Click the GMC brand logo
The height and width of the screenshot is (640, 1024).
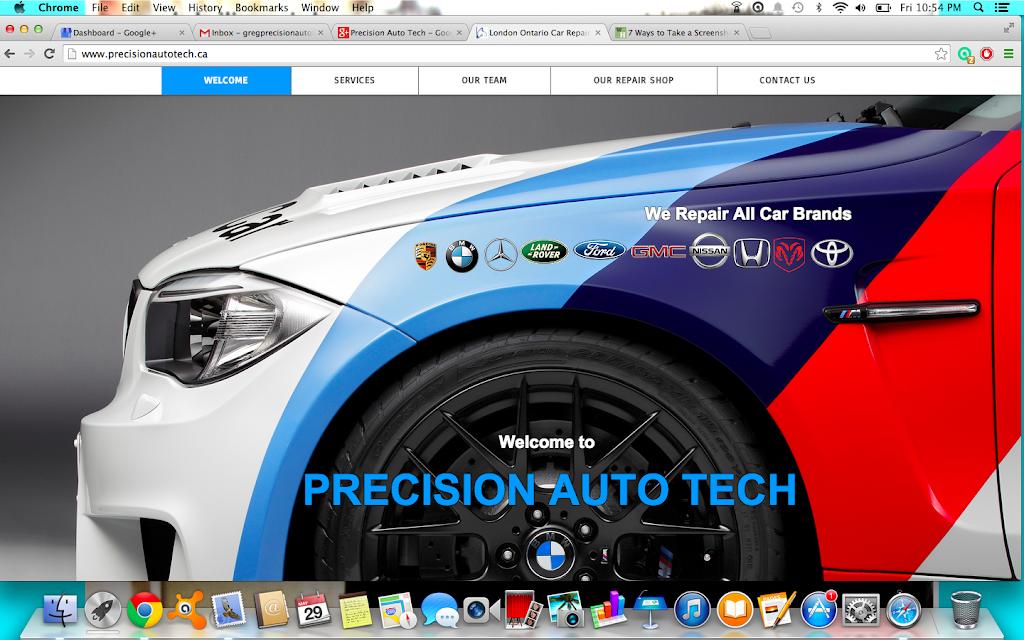(658, 251)
